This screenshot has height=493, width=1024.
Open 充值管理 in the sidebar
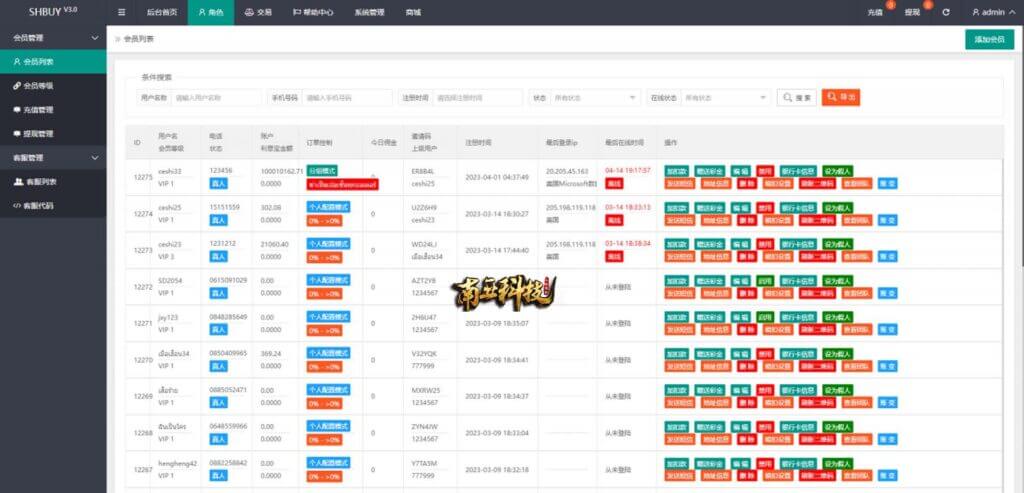coord(53,110)
